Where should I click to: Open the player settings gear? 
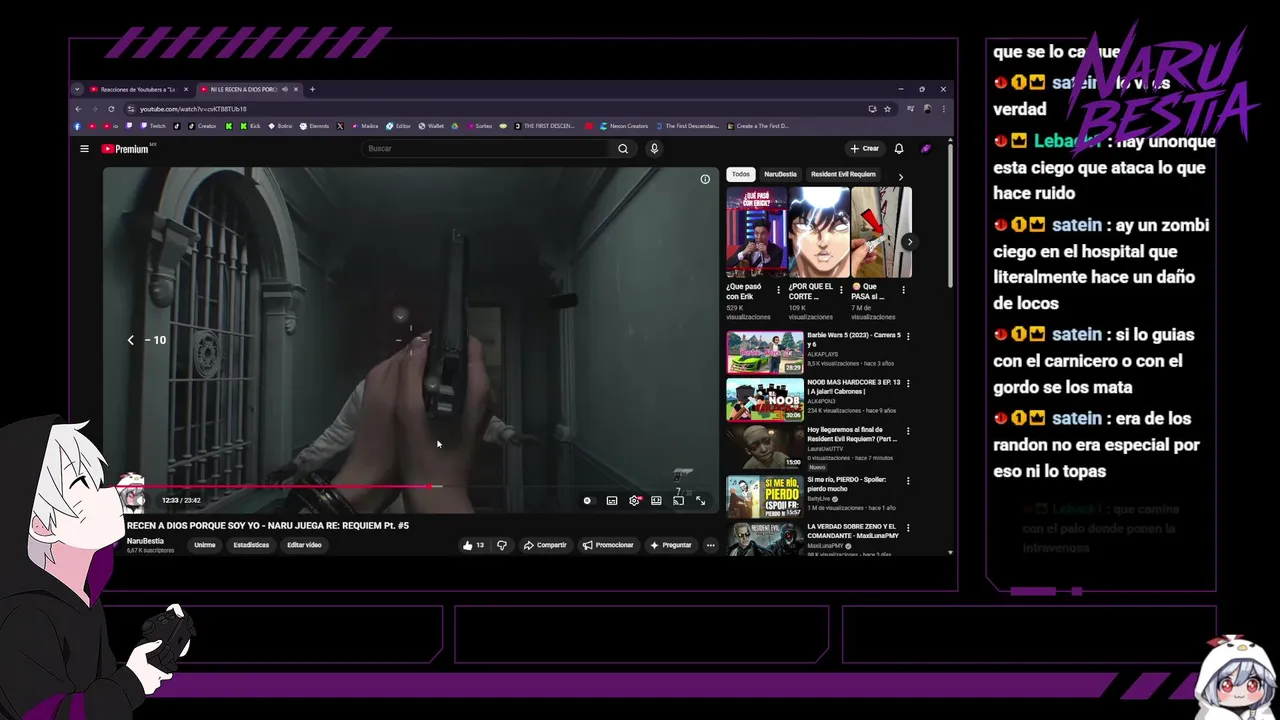click(634, 501)
